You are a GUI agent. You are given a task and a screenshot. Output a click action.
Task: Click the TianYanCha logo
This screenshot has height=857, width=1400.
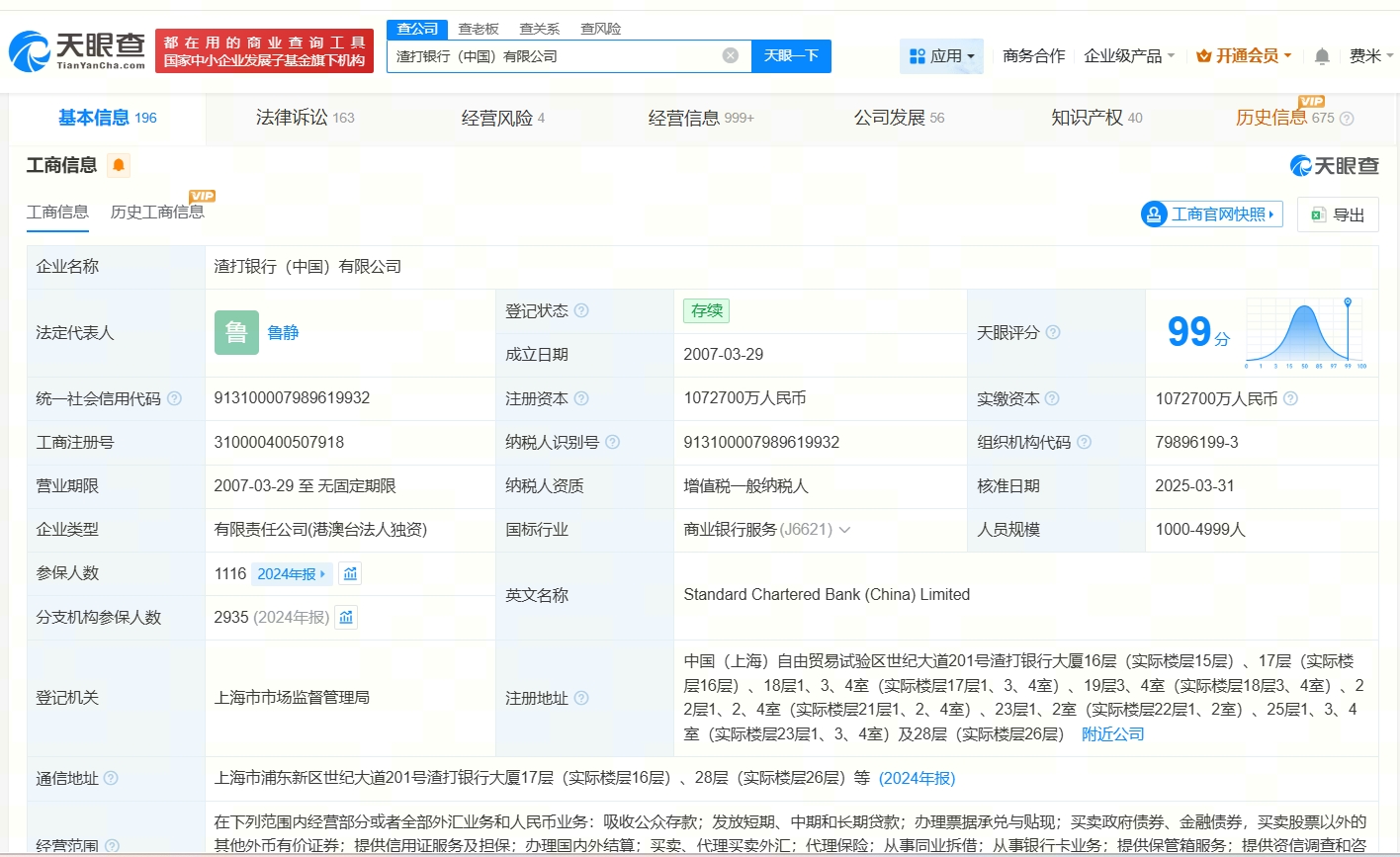[77, 50]
